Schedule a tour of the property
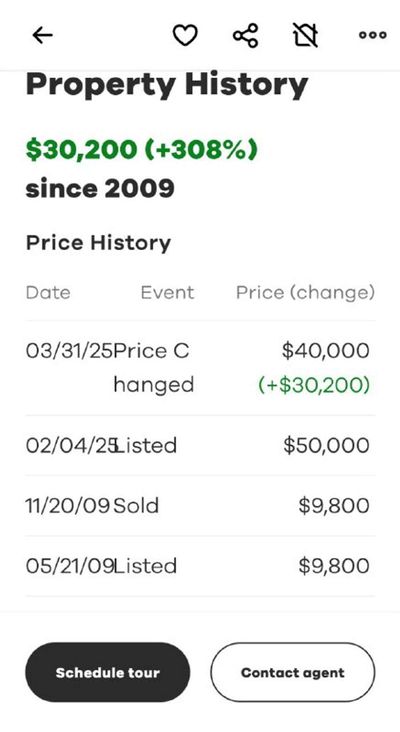 click(x=107, y=672)
